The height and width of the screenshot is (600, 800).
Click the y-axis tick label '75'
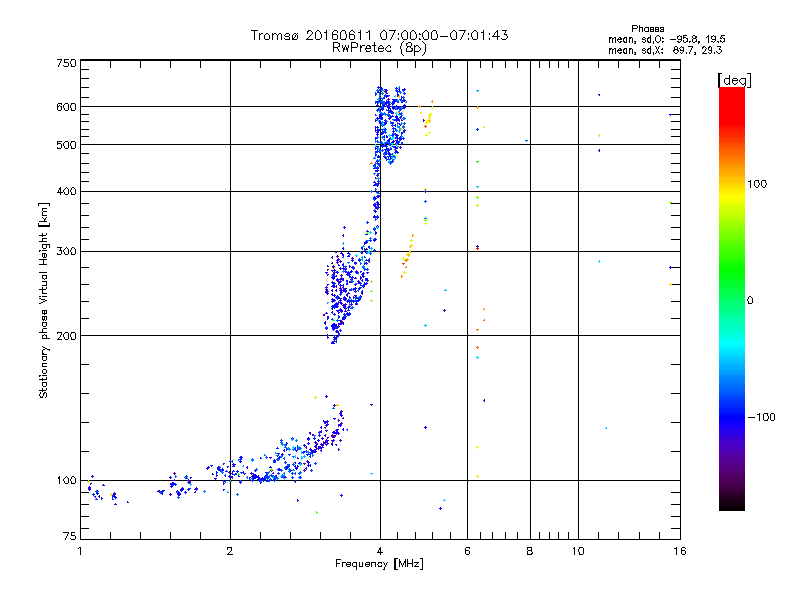pyautogui.click(x=70, y=536)
